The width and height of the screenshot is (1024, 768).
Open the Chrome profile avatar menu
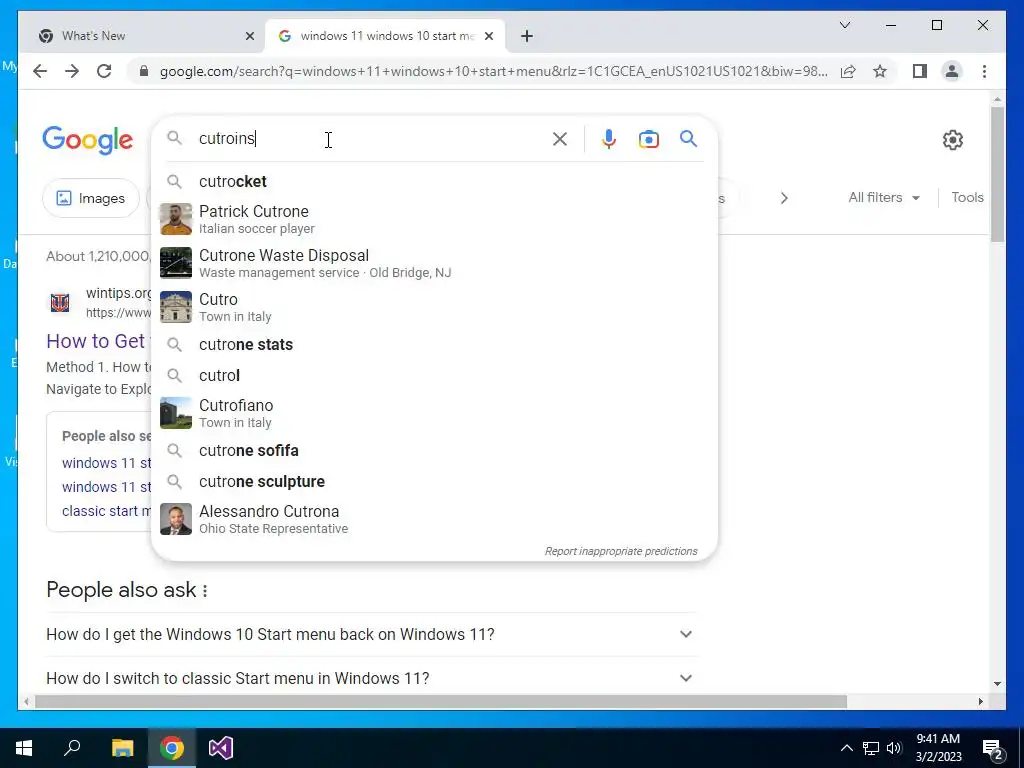tap(952, 71)
